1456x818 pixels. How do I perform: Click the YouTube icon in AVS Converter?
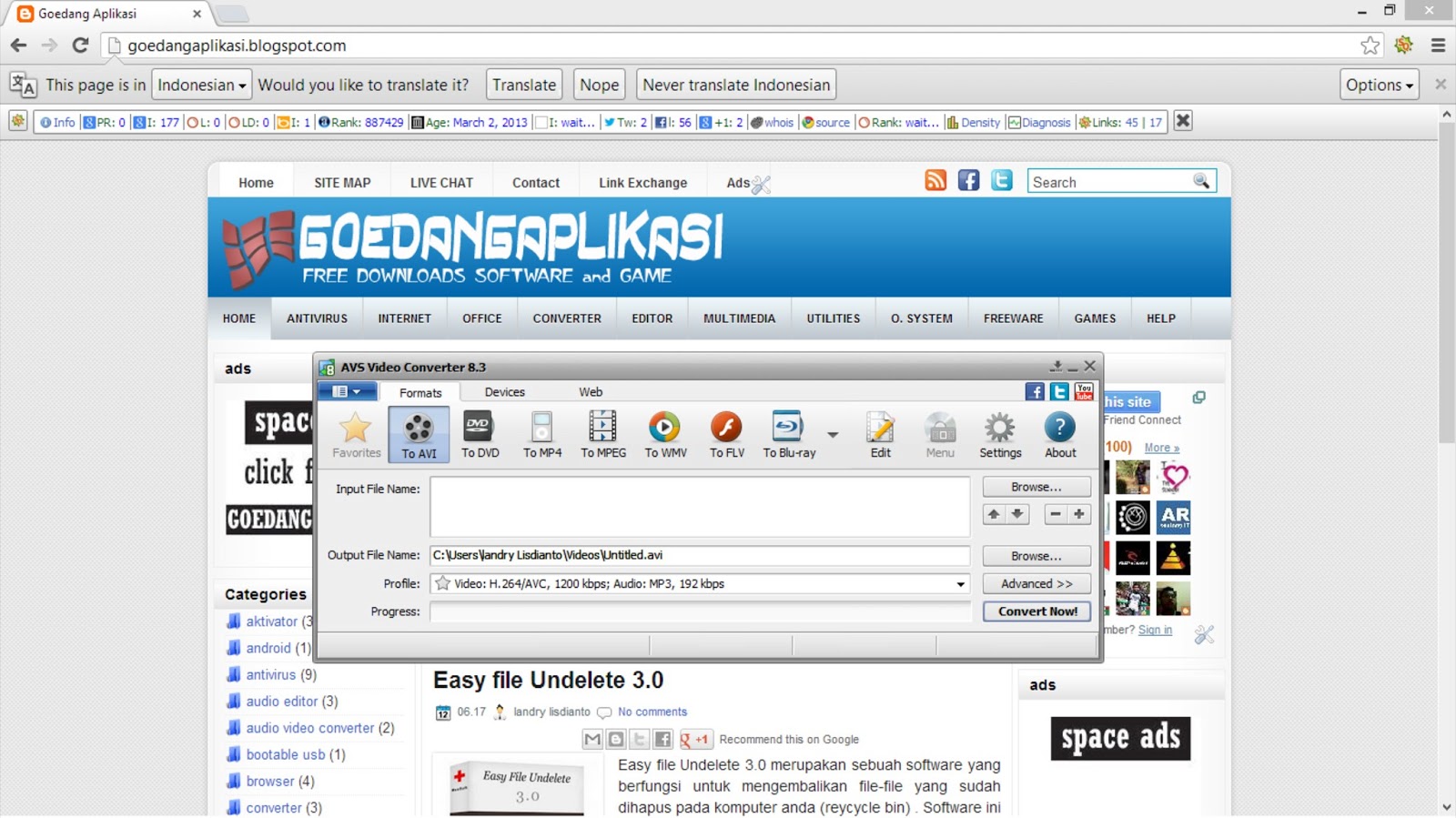[1084, 391]
